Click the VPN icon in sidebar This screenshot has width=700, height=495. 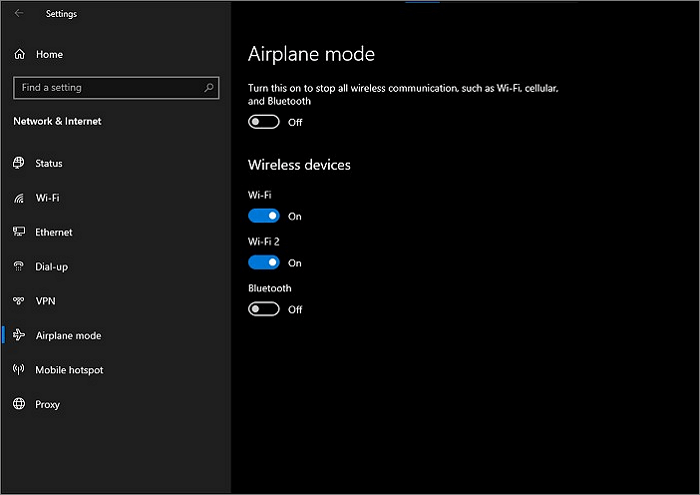click(18, 301)
